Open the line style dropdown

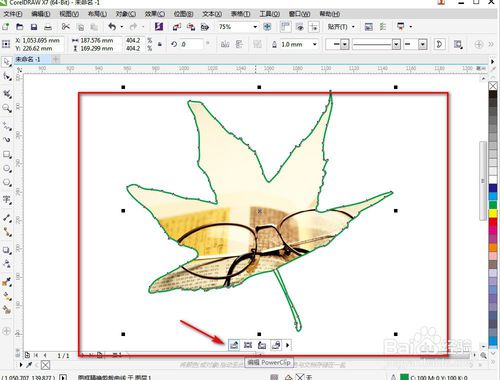[396, 44]
